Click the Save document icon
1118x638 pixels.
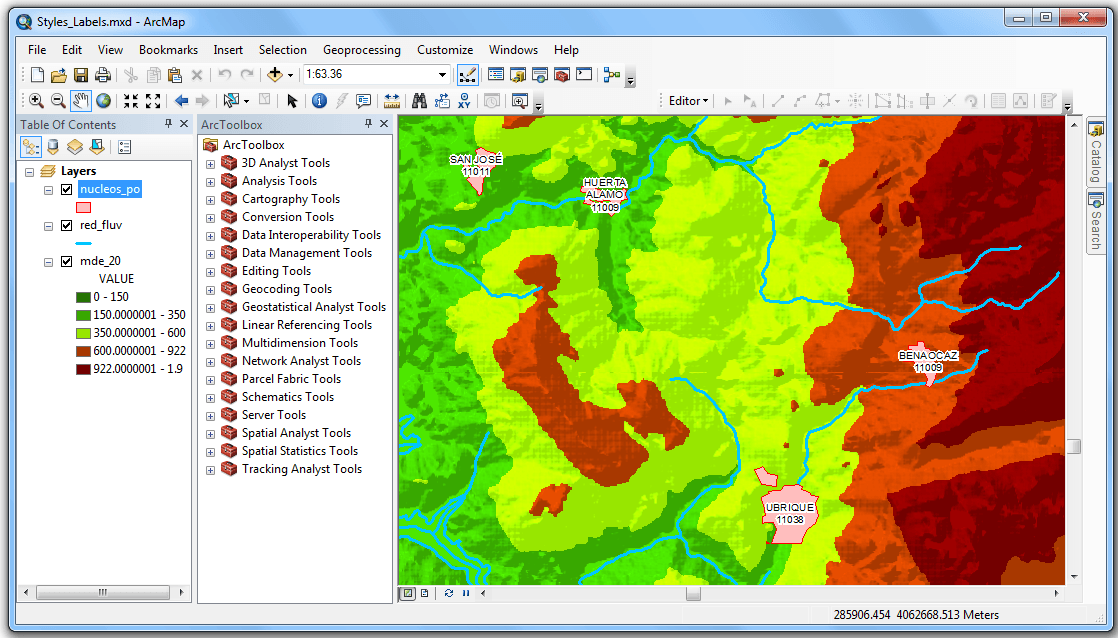click(x=81, y=75)
